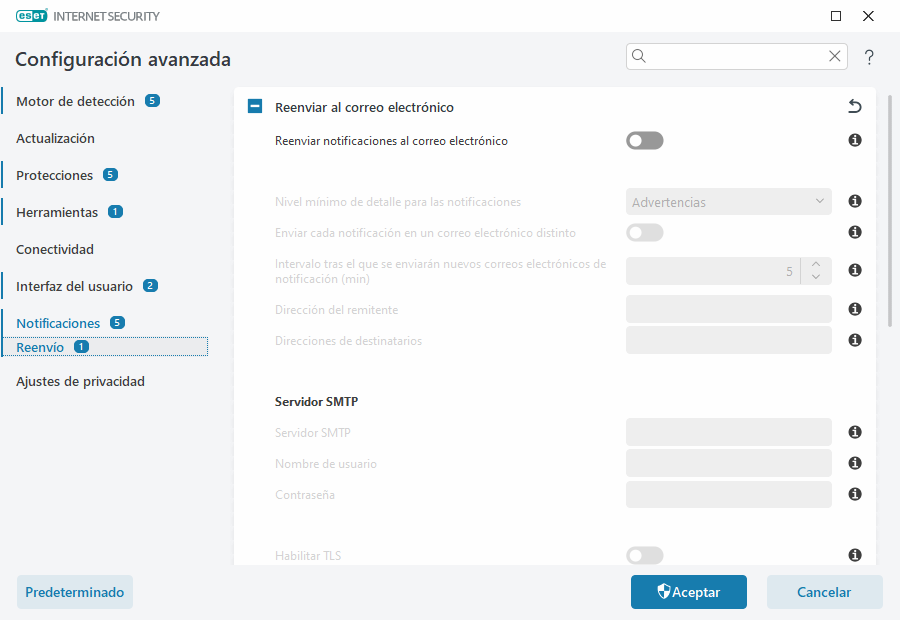Clear the search box with the X icon
Image resolution: width=900 pixels, height=620 pixels.
point(835,56)
